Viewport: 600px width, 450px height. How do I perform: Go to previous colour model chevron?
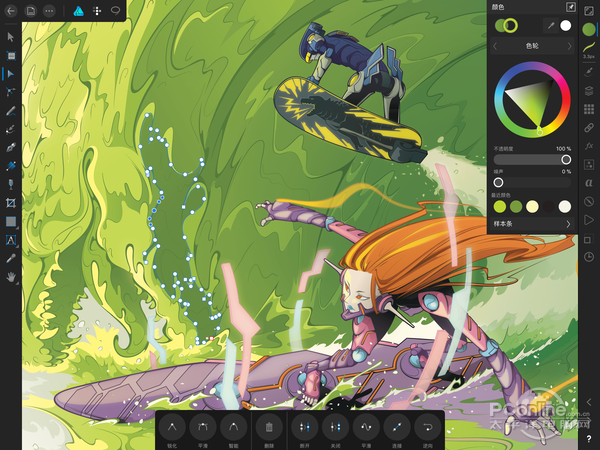495,46
